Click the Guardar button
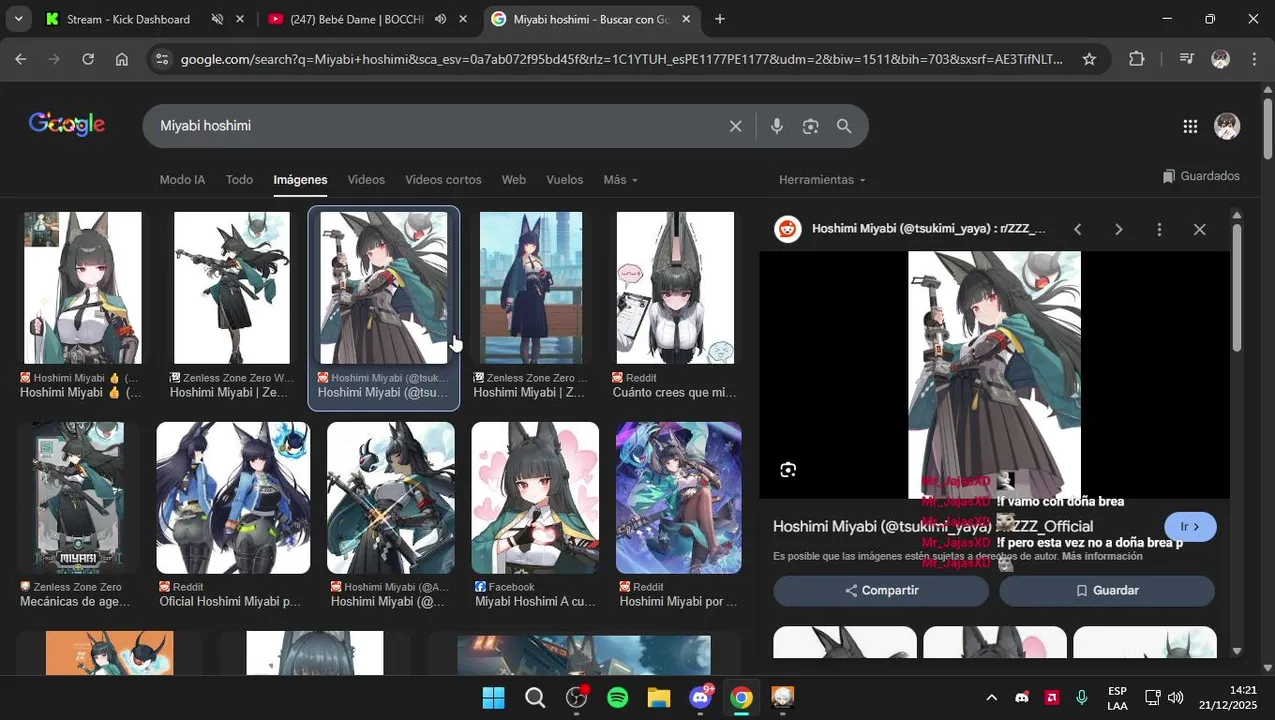Screen dimensions: 1275x720 pos(1107,591)
